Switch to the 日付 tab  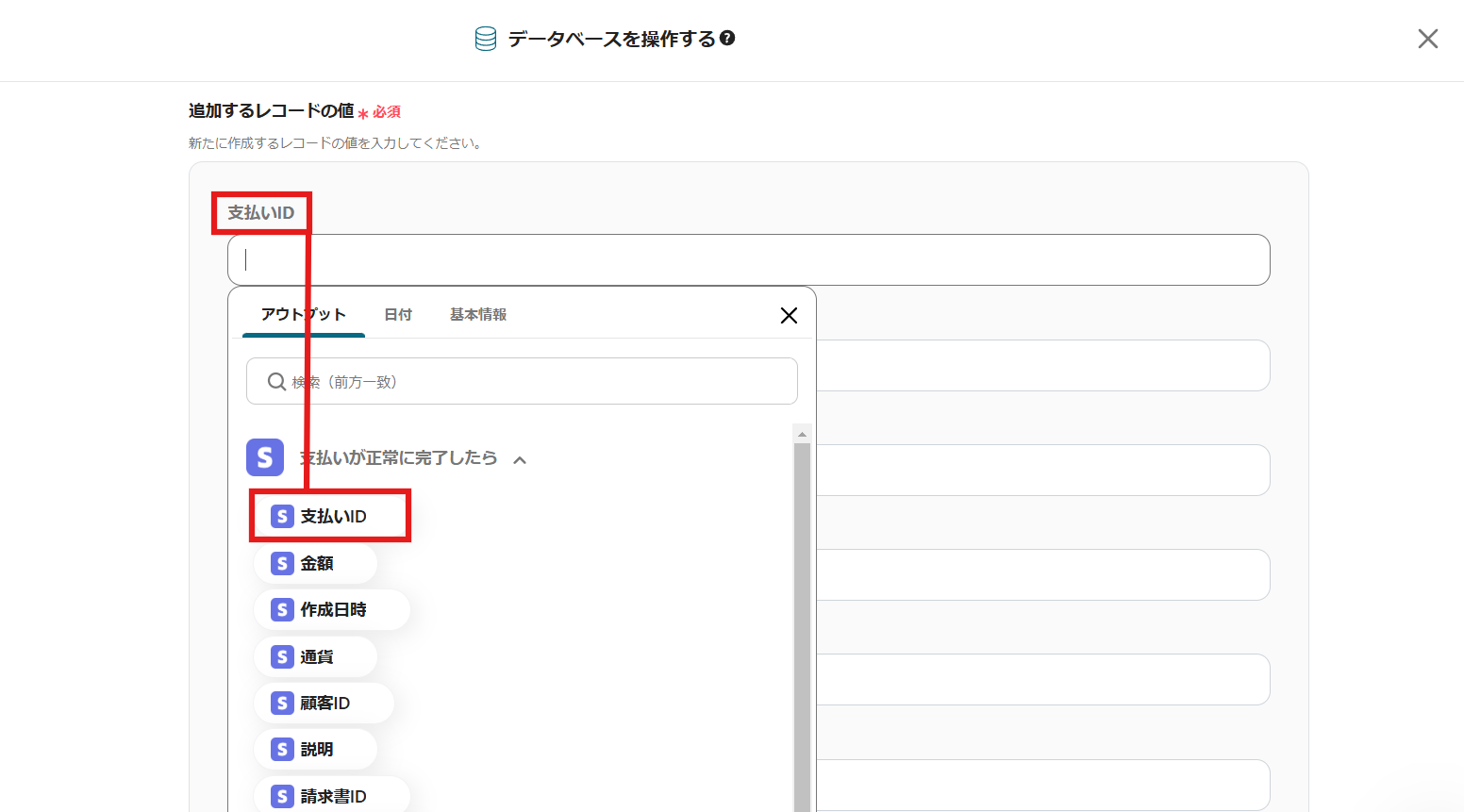[398, 314]
